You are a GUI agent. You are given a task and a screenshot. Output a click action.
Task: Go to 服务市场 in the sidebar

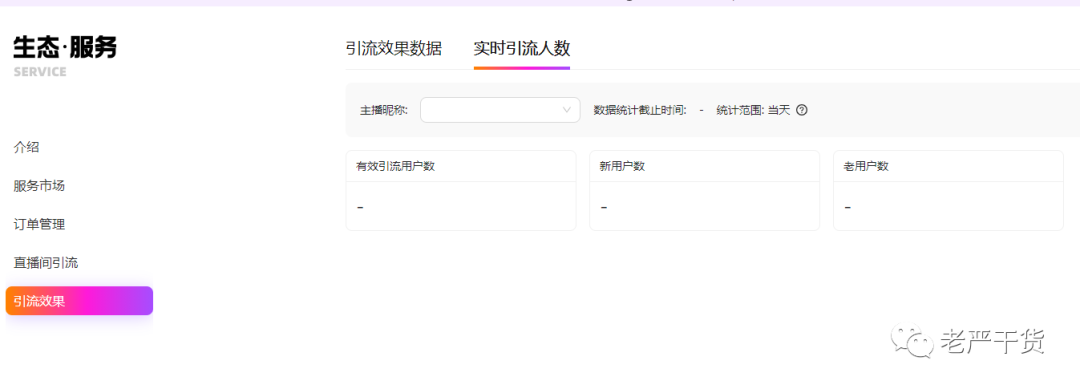point(39,186)
